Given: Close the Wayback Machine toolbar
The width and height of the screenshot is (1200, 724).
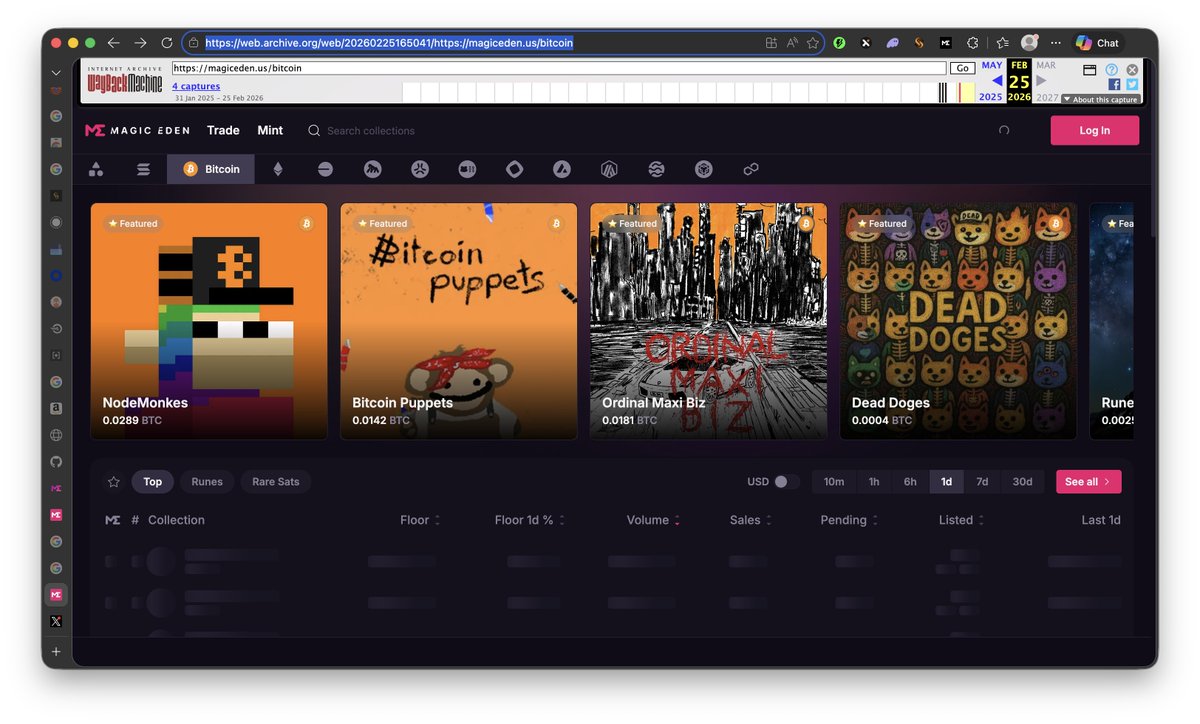Looking at the screenshot, I should (1132, 70).
